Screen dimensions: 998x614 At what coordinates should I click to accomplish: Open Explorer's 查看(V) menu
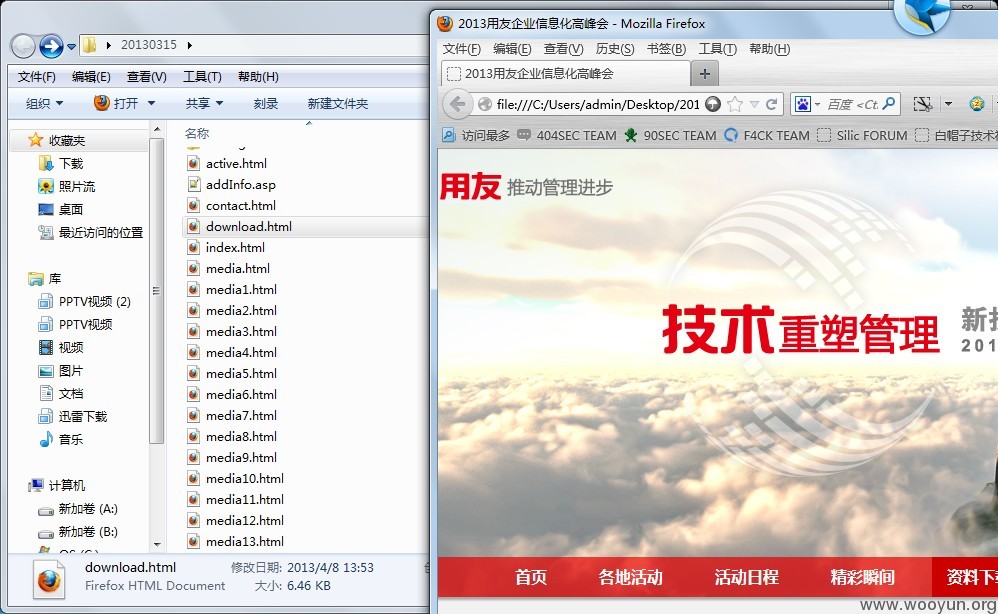click(x=146, y=77)
